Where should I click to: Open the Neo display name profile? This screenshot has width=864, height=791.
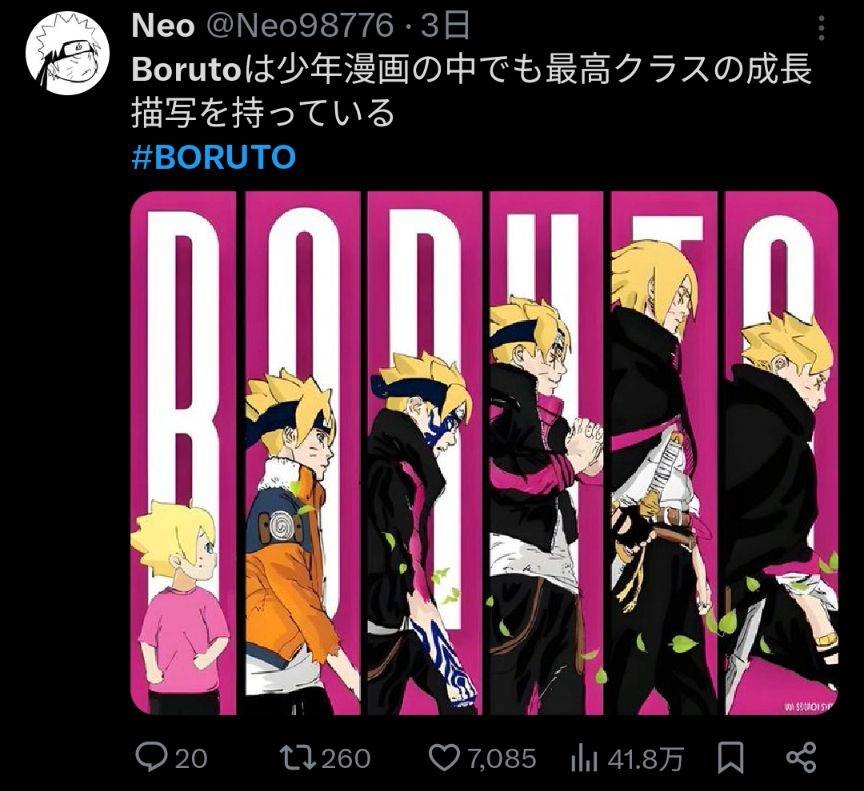coord(163,26)
